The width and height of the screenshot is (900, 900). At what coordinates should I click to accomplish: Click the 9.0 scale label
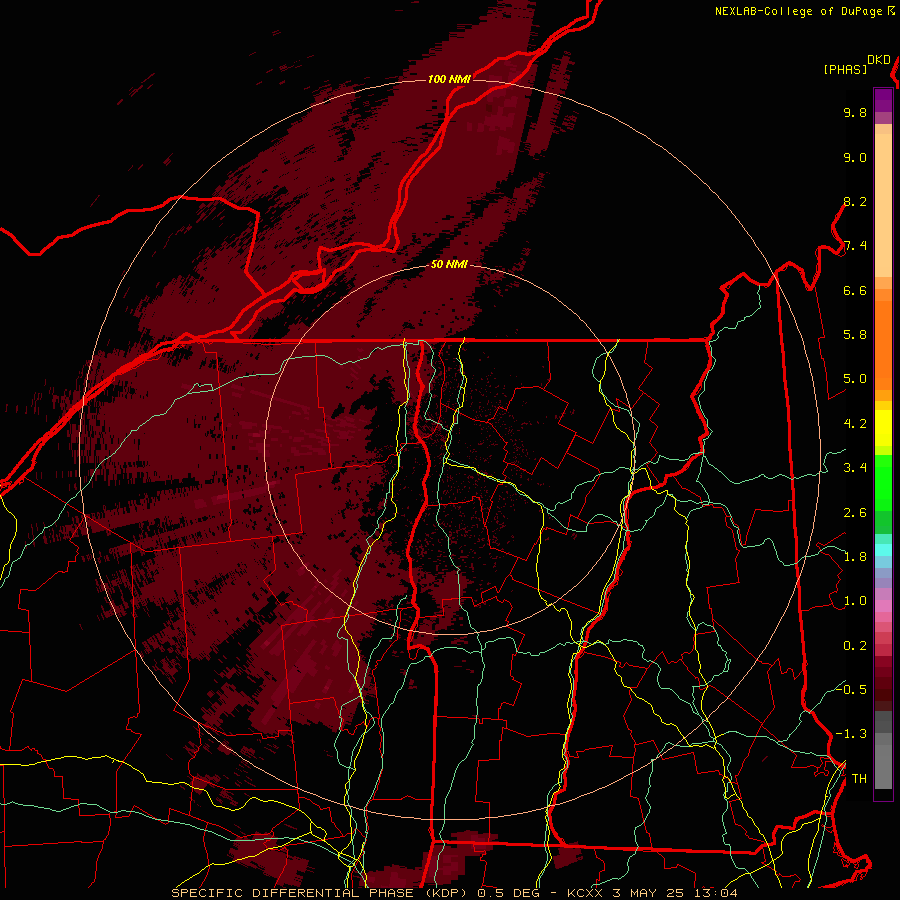coord(855,158)
